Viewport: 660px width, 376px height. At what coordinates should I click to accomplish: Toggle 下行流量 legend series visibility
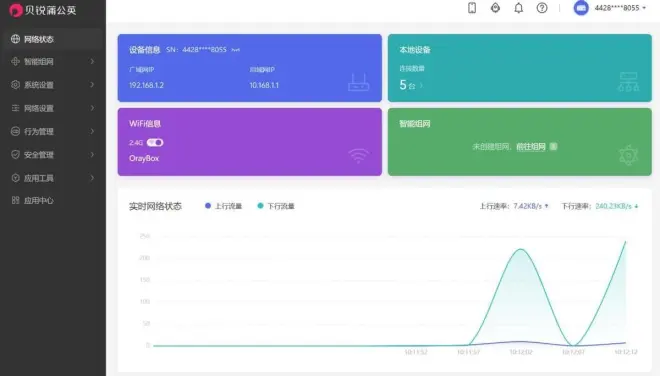point(276,206)
